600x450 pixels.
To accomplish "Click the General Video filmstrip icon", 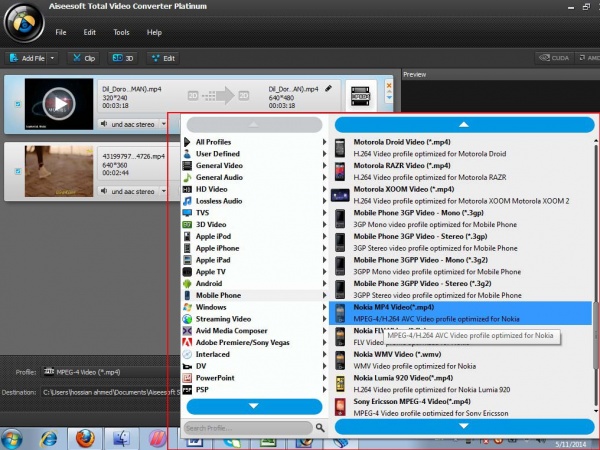I will pos(187,166).
